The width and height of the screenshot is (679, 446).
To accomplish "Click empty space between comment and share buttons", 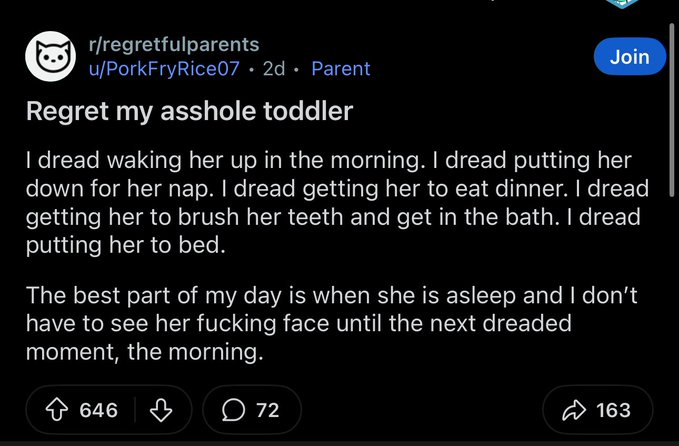I will point(420,410).
